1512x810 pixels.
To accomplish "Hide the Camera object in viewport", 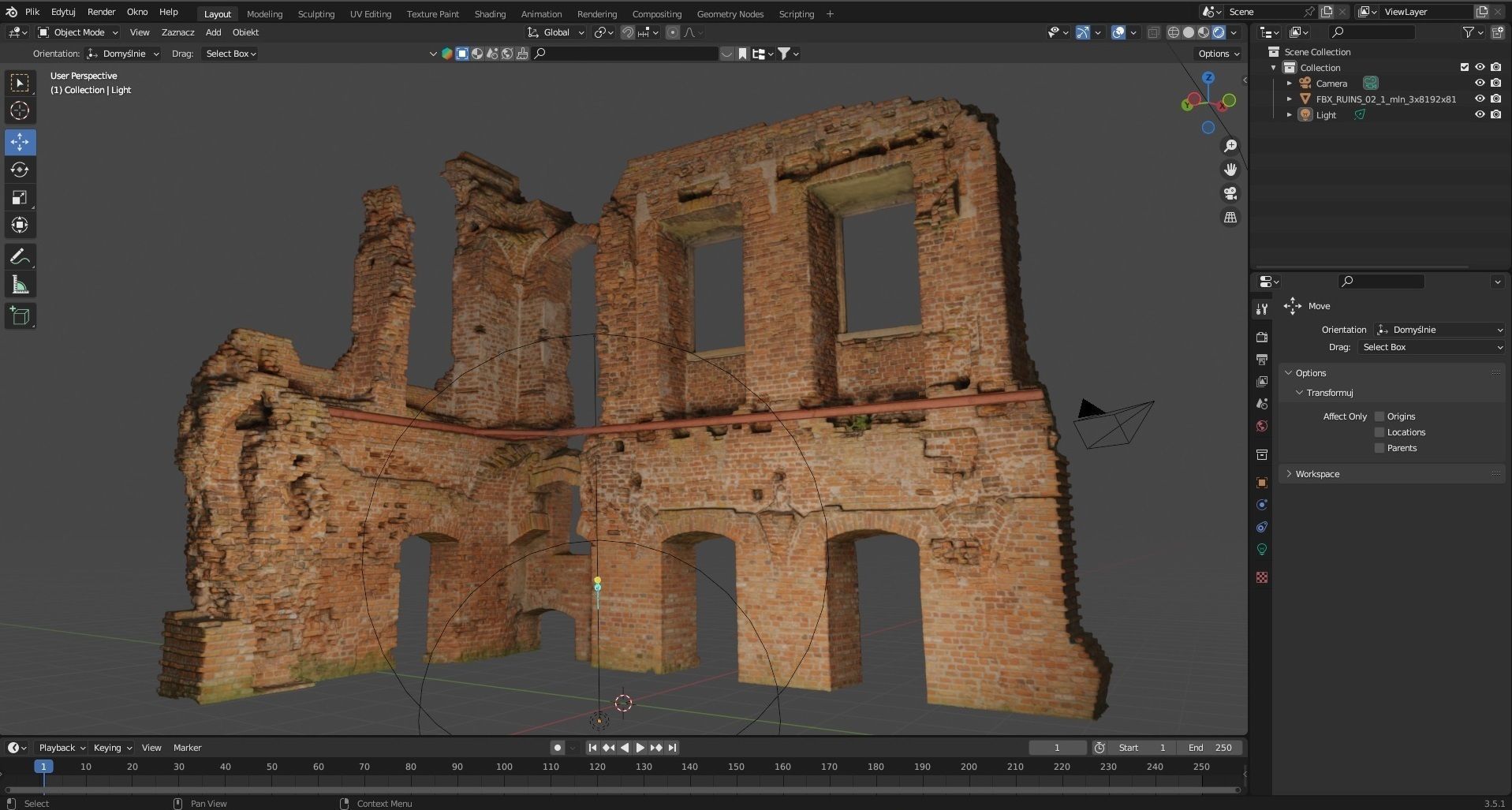I will coord(1480,84).
